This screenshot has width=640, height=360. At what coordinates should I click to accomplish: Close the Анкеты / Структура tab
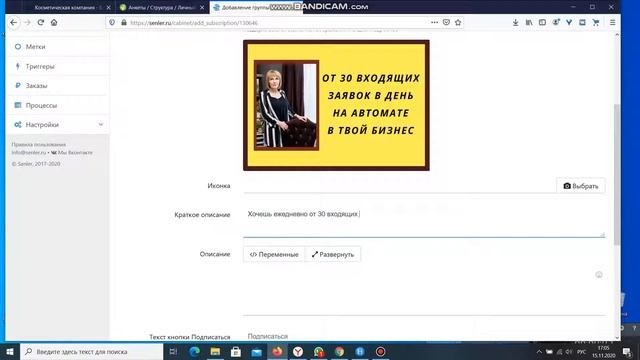pyautogui.click(x=202, y=7)
